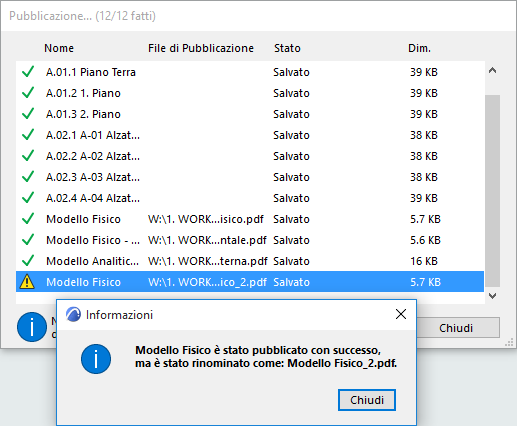
Task: Click the Stato column header
Action: tap(287, 48)
